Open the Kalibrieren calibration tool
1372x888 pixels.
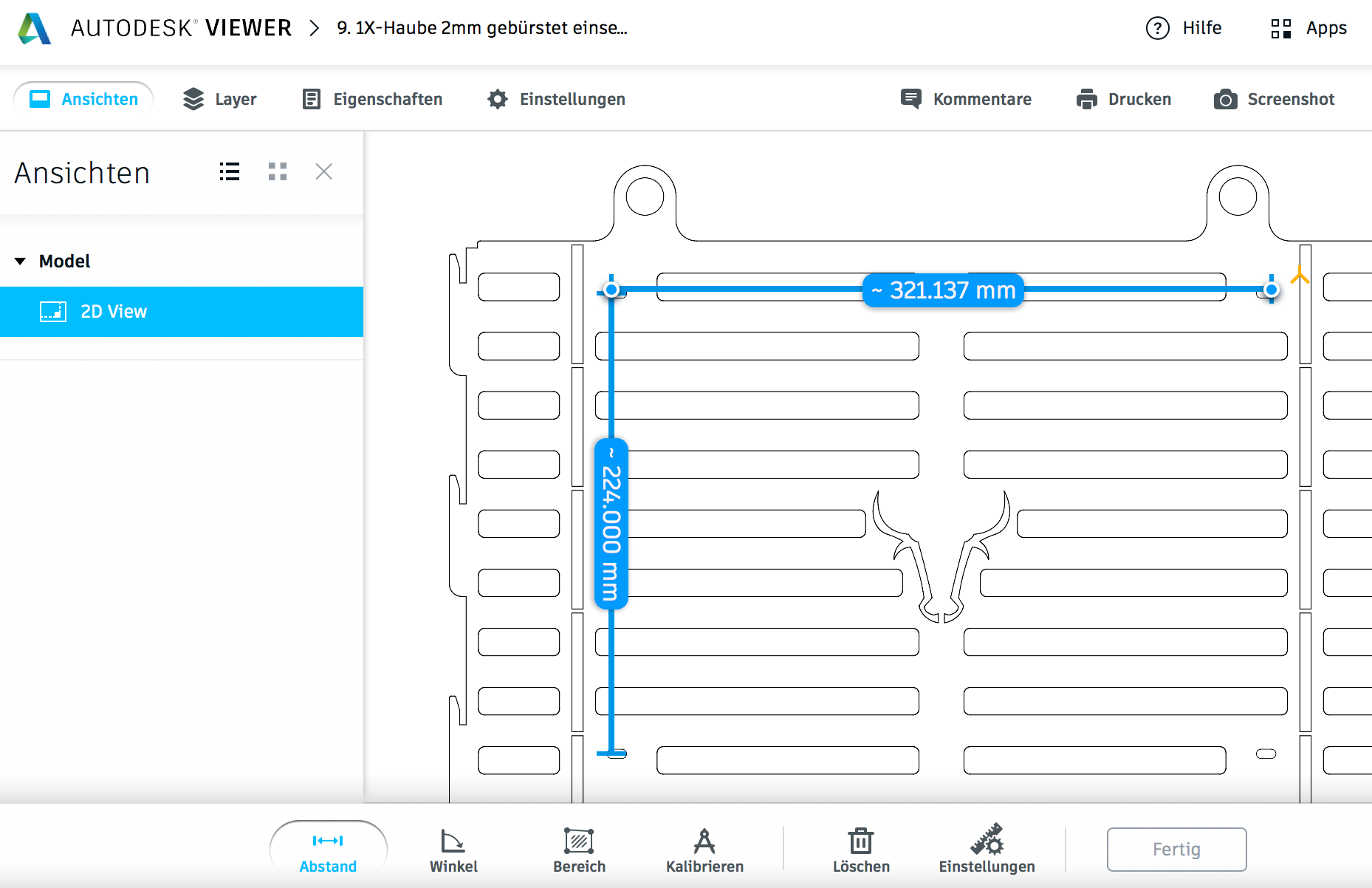(704, 850)
